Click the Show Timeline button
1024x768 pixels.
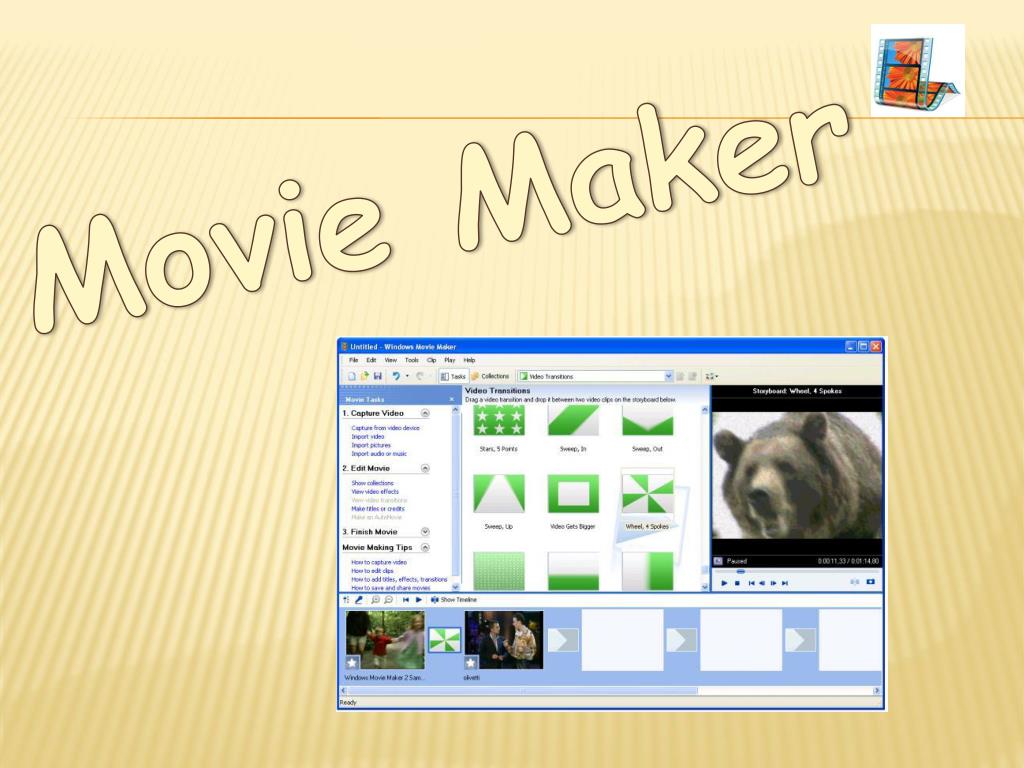click(454, 600)
